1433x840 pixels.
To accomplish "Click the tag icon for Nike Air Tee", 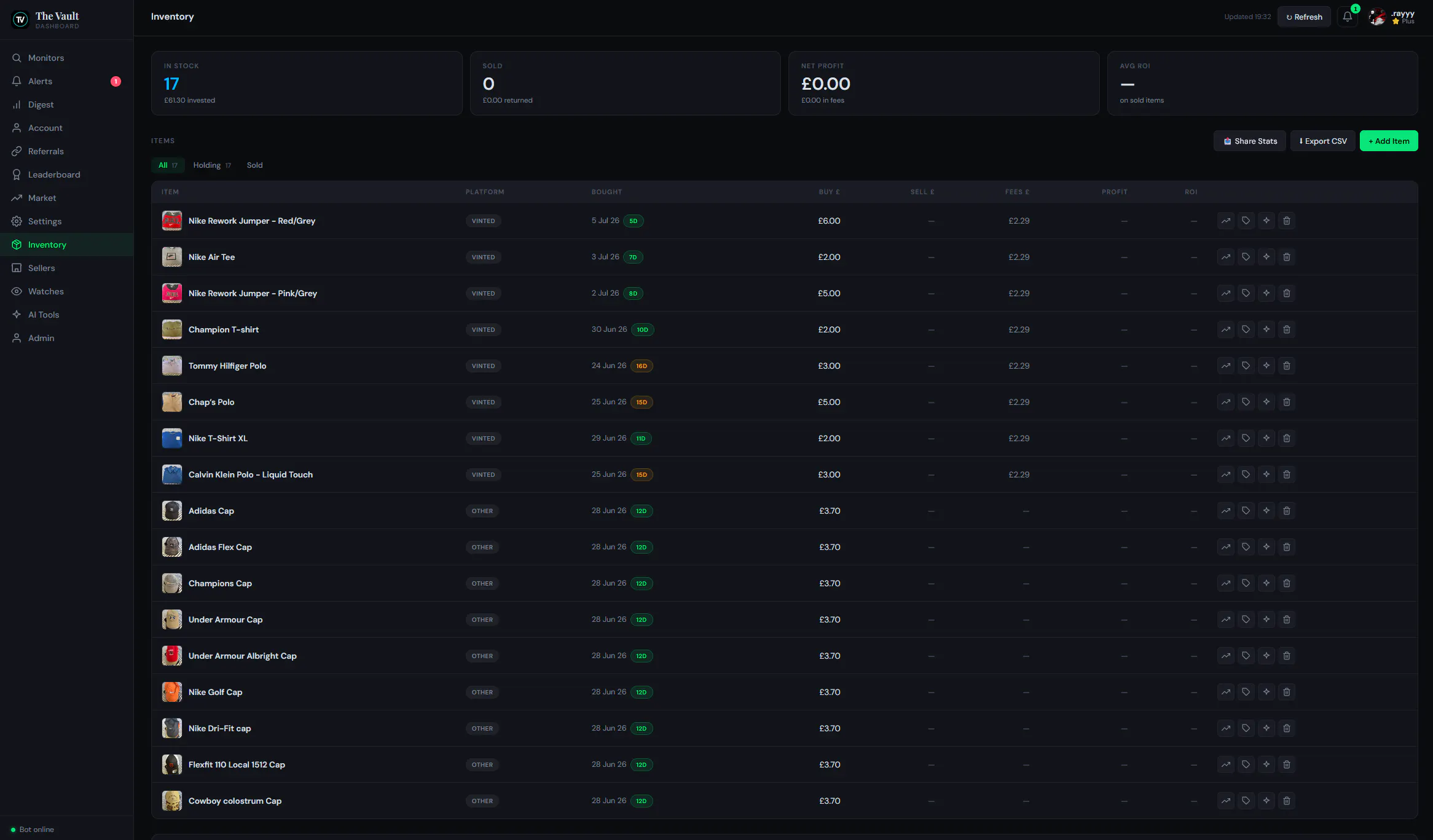I will 1246,257.
